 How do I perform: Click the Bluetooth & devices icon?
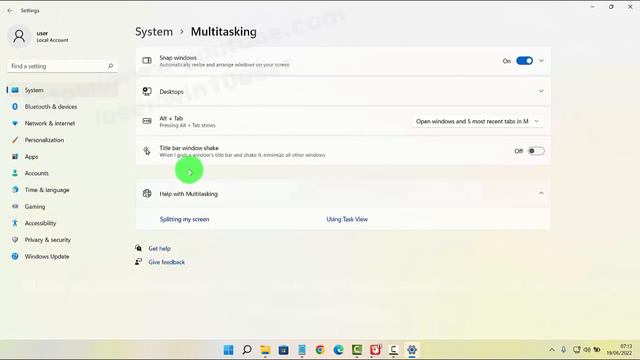pyautogui.click(x=15, y=107)
